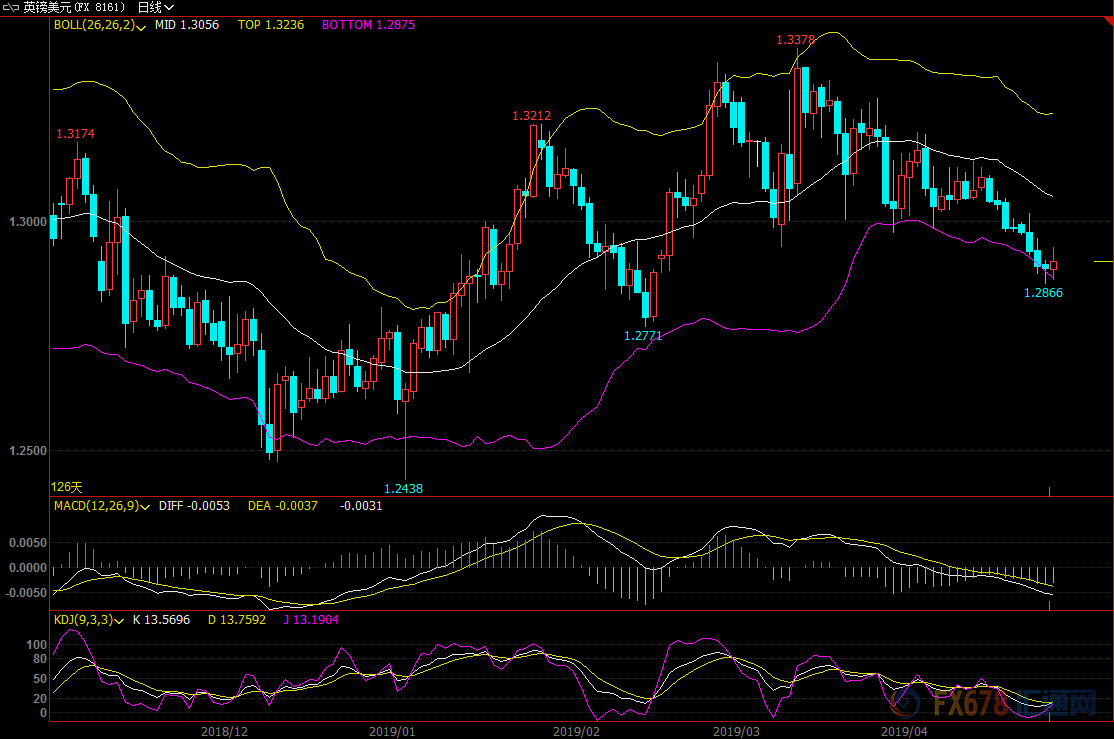Click the 100 KDJ axis label
Screen dimensions: 1114x739
(x=36, y=645)
